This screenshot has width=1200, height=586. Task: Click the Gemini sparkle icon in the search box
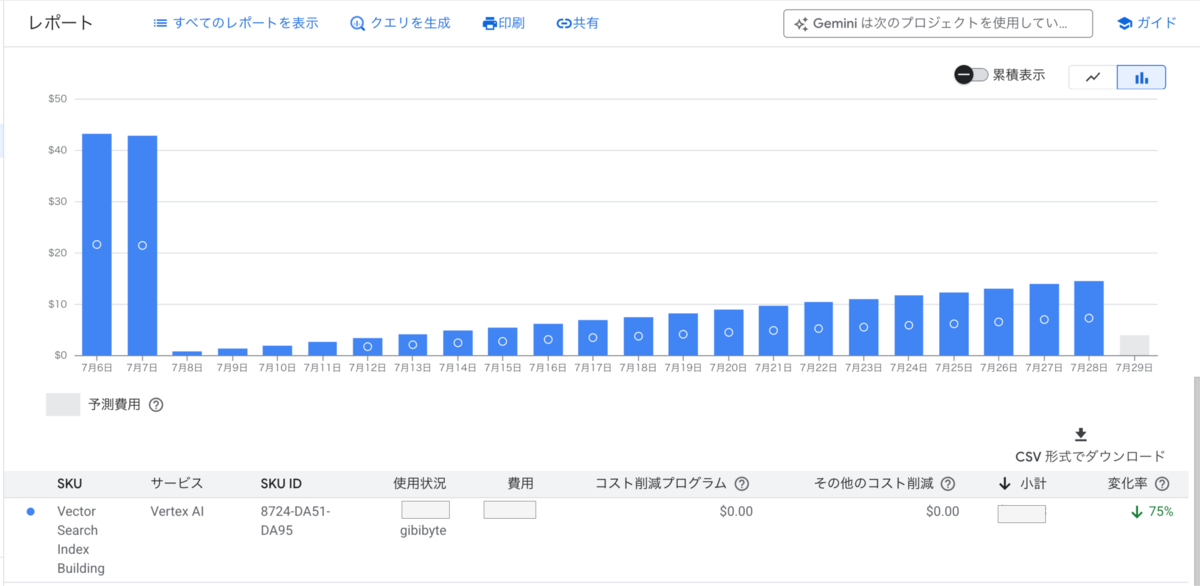pos(799,23)
